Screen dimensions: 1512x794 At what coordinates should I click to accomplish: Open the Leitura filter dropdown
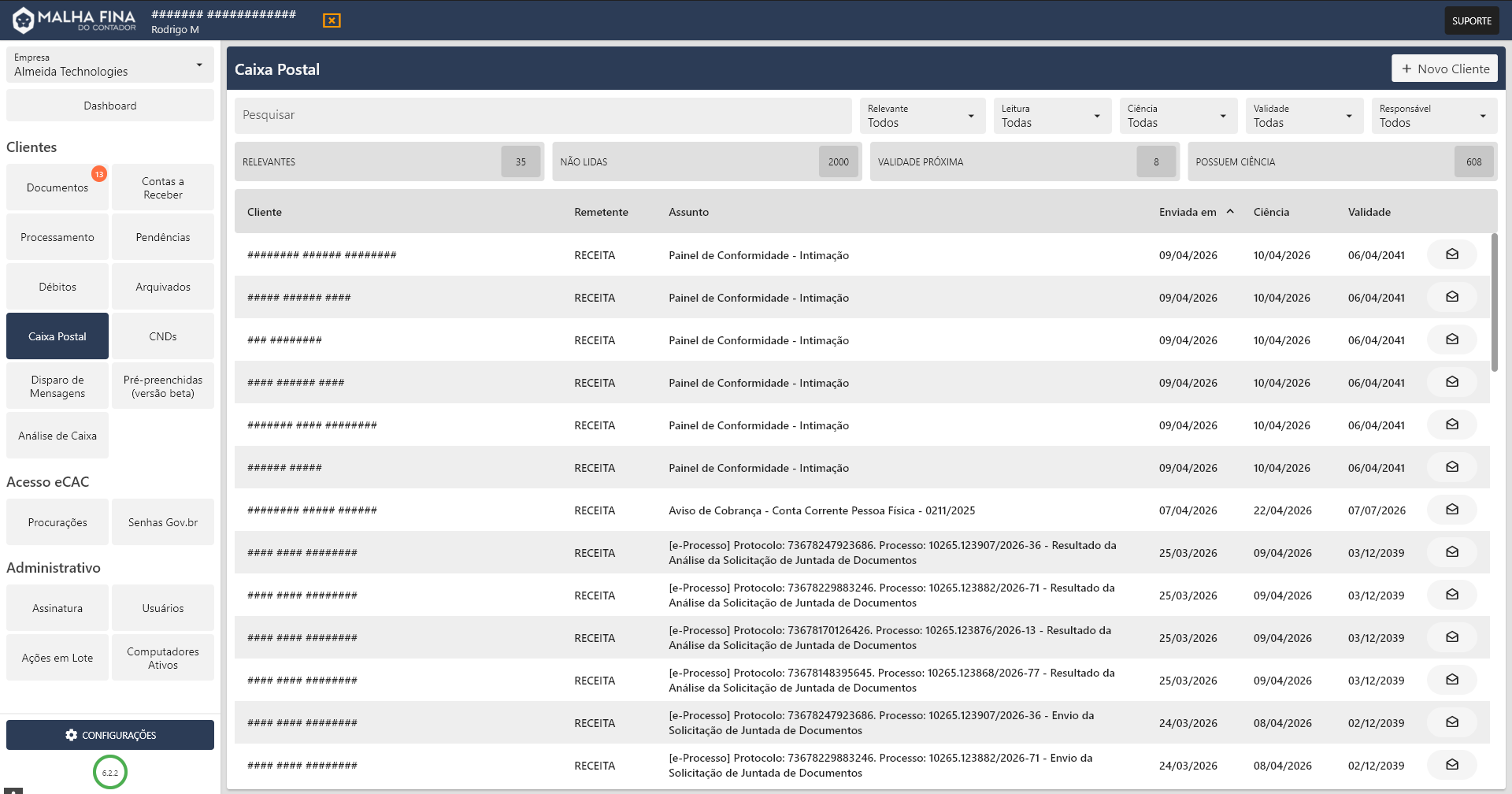(1051, 116)
